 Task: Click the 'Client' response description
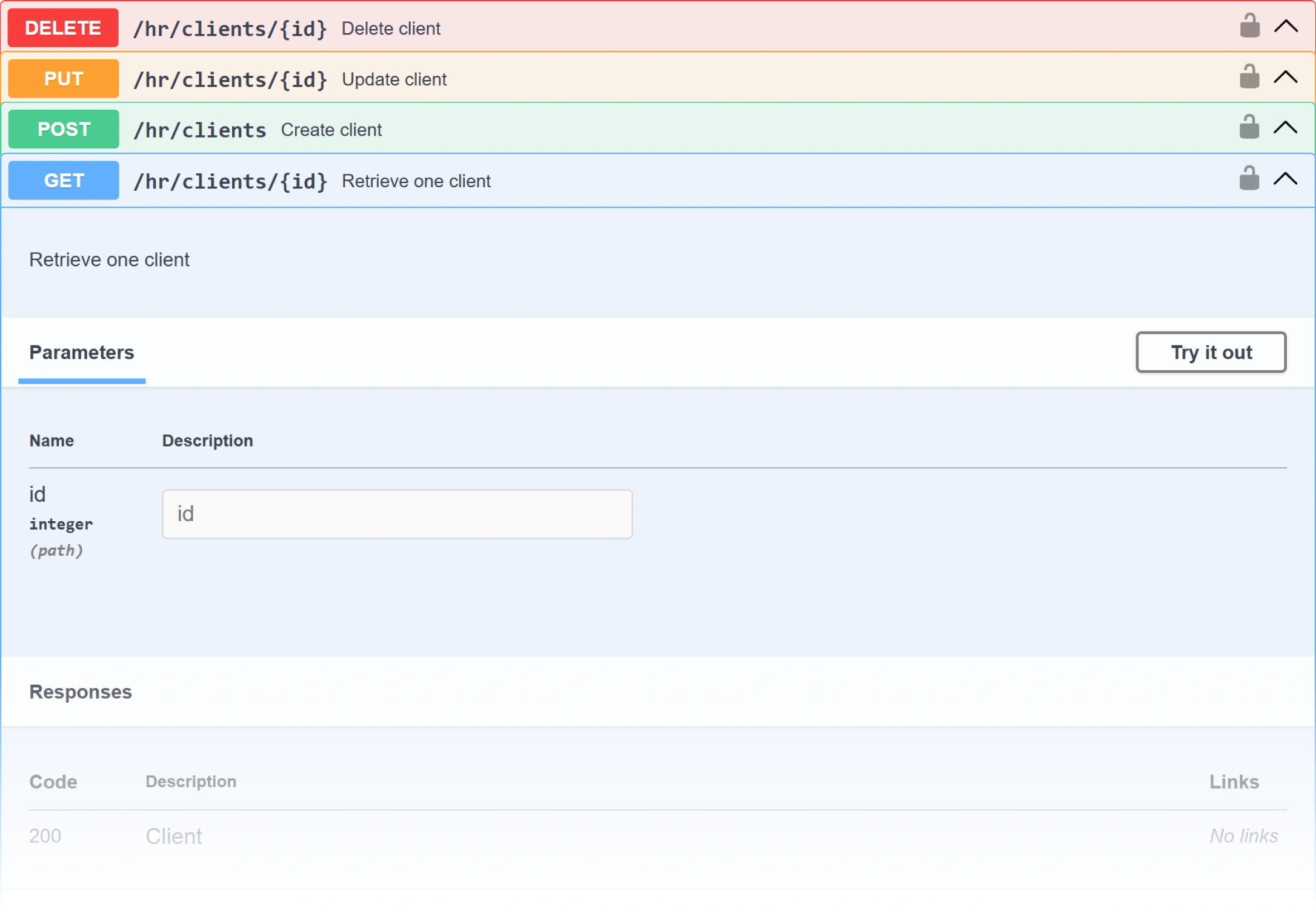pyautogui.click(x=174, y=836)
